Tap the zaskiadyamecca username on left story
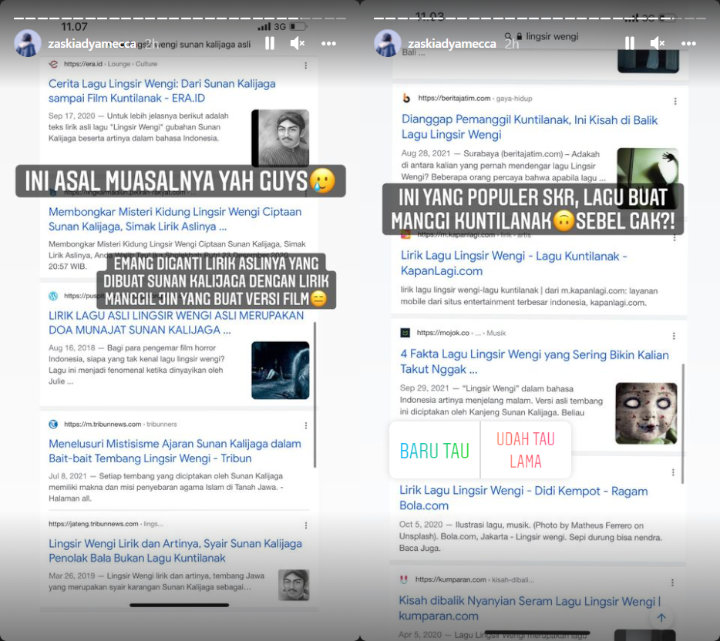Viewport: 720px width, 641px height. pos(92,44)
